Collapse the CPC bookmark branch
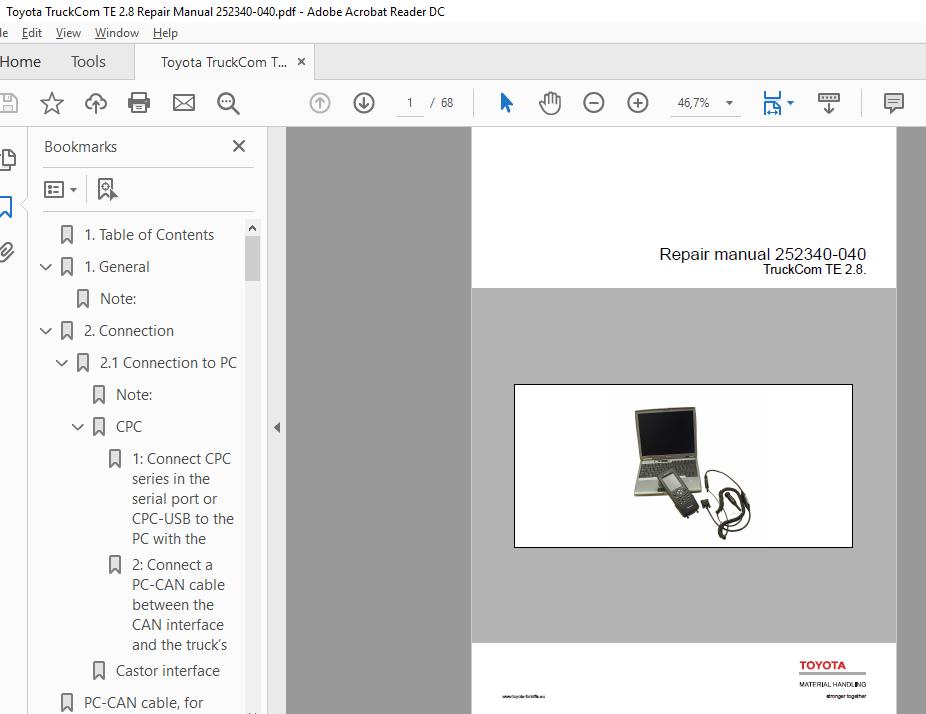Image resolution: width=926 pixels, height=714 pixels. (78, 427)
